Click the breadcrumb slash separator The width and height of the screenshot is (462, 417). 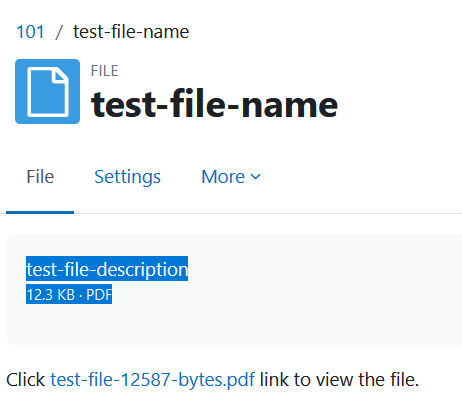click(59, 32)
